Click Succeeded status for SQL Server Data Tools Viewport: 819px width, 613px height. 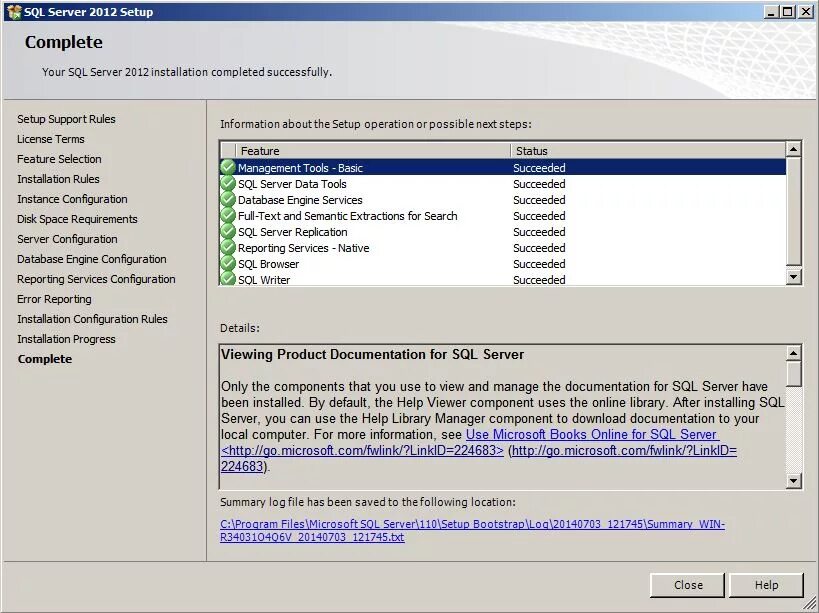click(539, 184)
